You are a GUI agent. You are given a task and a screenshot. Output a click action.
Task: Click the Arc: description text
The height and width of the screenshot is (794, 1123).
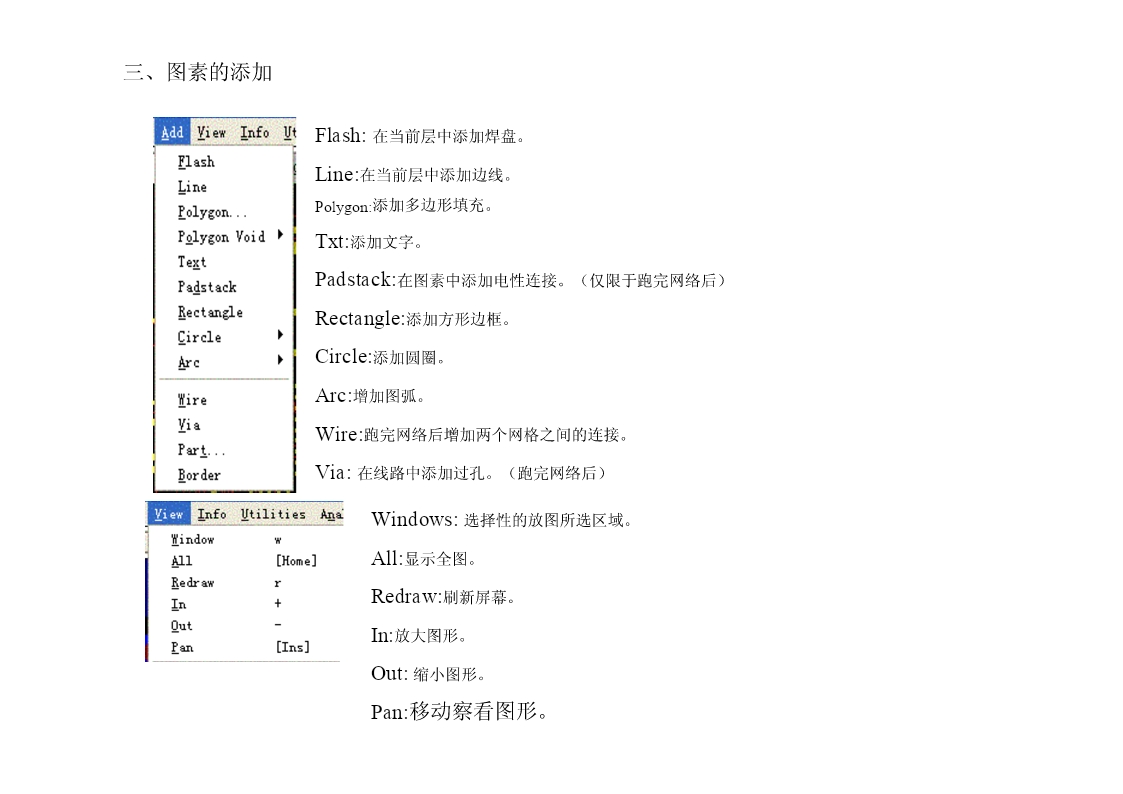click(370, 396)
